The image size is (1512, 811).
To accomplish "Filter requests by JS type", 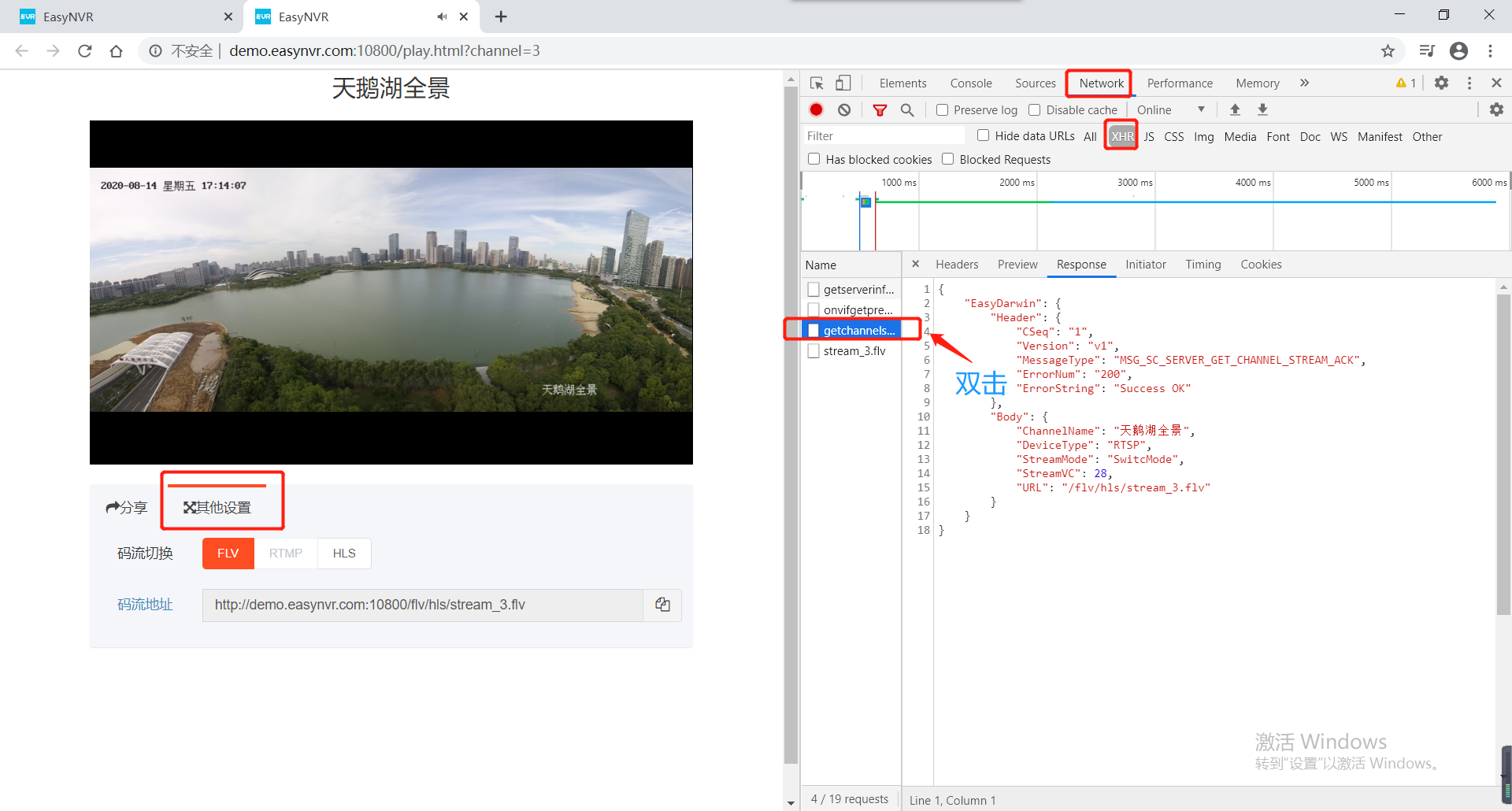I will tap(1149, 137).
